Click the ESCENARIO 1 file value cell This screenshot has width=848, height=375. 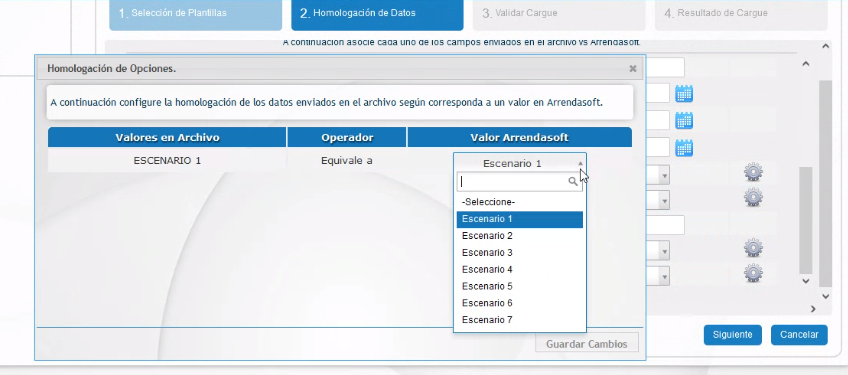click(167, 161)
